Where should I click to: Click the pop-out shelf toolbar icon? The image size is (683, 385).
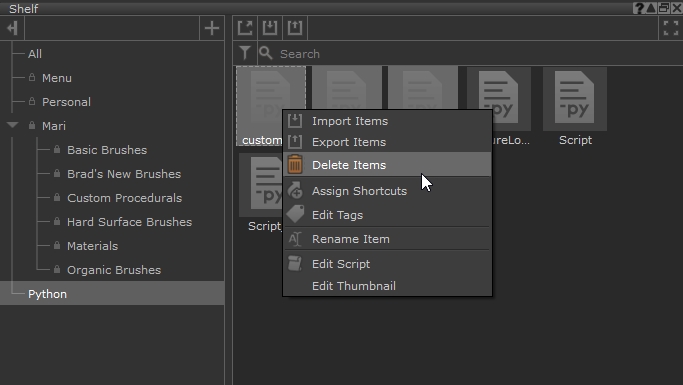coord(245,28)
